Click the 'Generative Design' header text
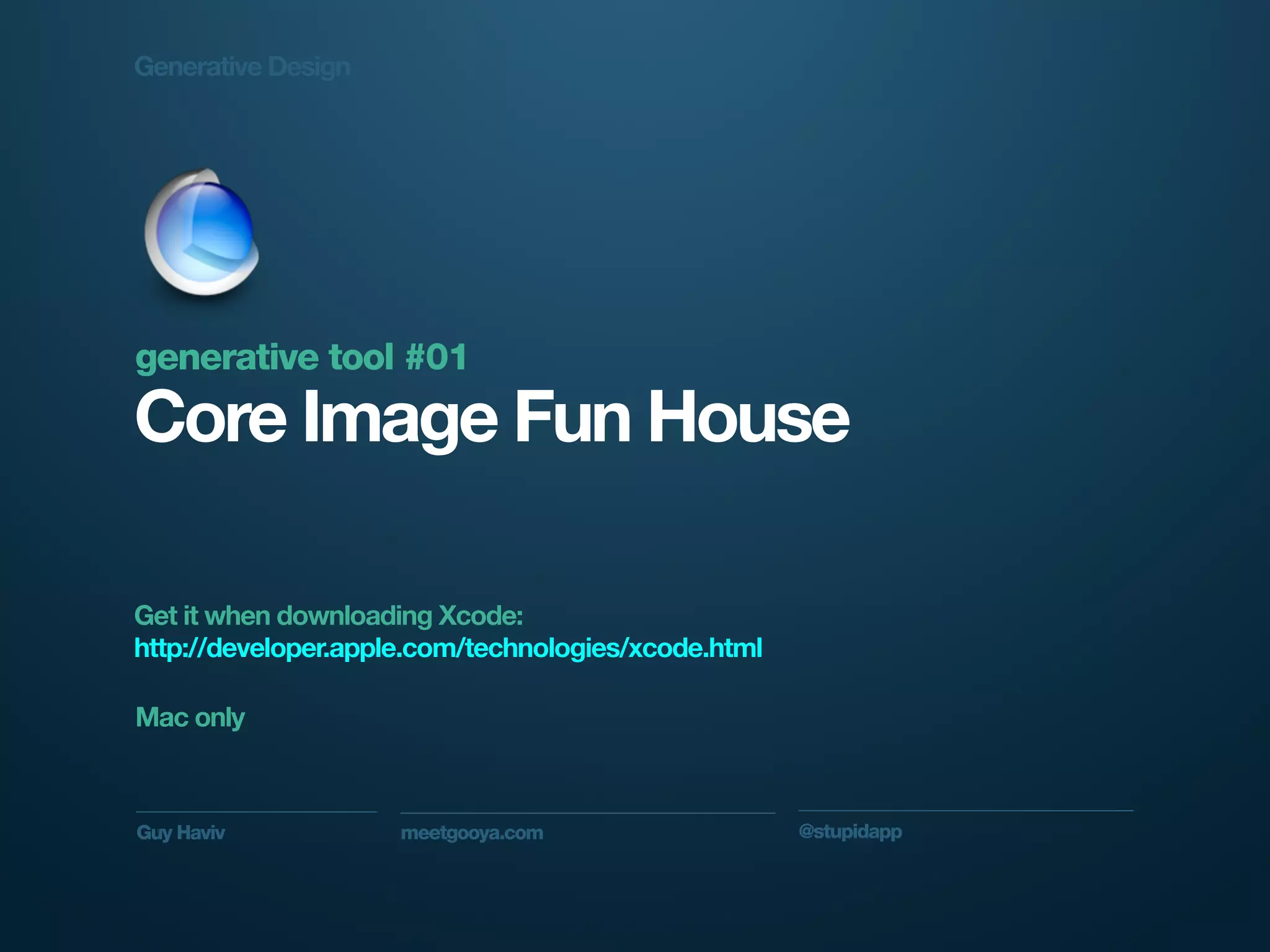Viewport: 1270px width, 952px height. click(242, 67)
